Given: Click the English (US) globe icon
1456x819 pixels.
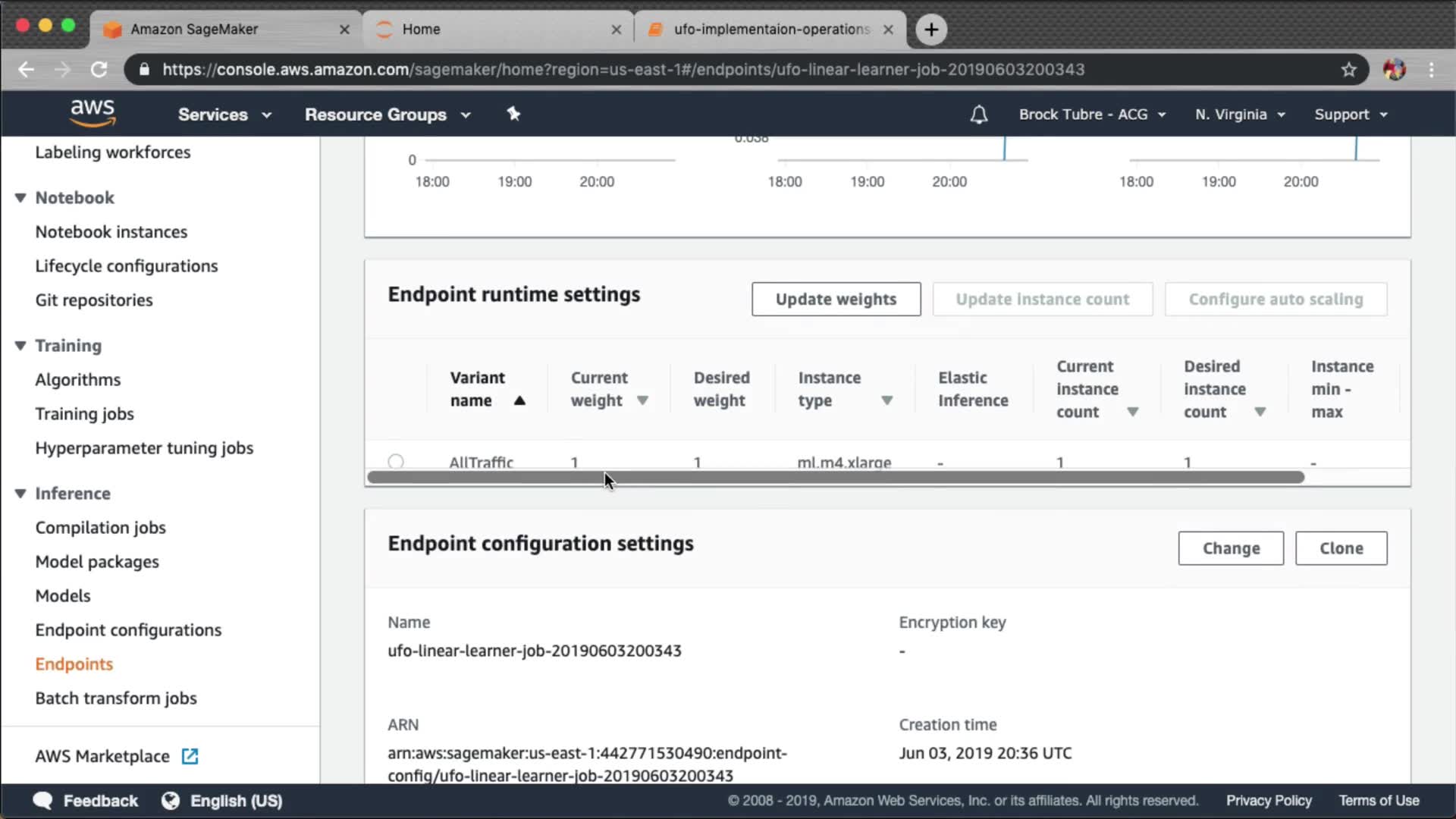Looking at the screenshot, I should pyautogui.click(x=171, y=801).
